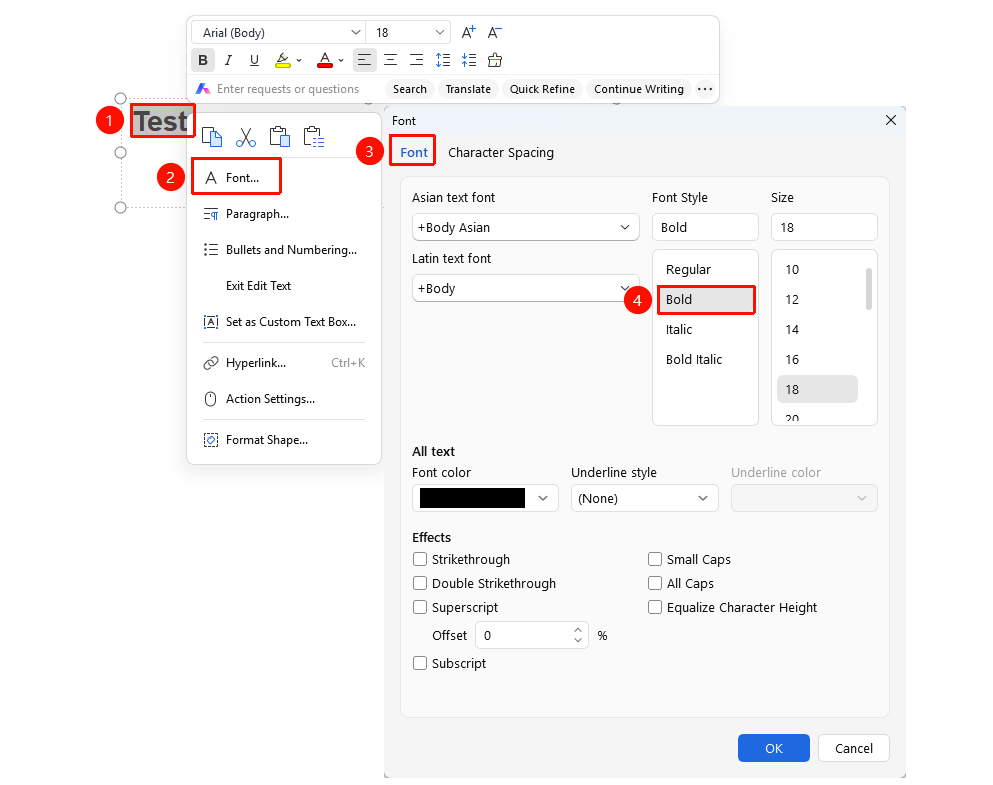Expand the toolbar font size dropdown
The height and width of the screenshot is (785, 993).
tap(440, 32)
